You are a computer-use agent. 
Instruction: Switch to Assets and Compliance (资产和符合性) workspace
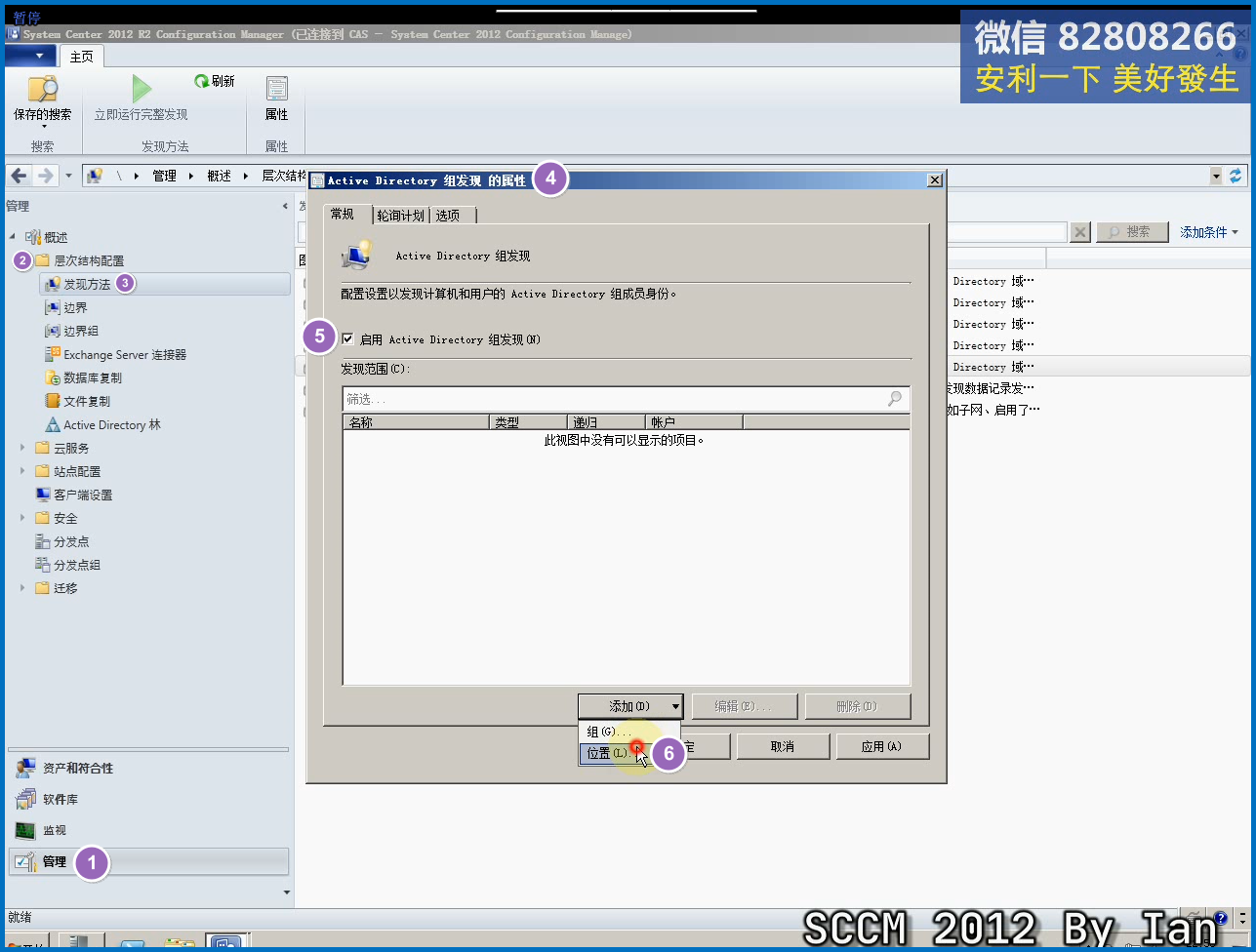(148, 769)
